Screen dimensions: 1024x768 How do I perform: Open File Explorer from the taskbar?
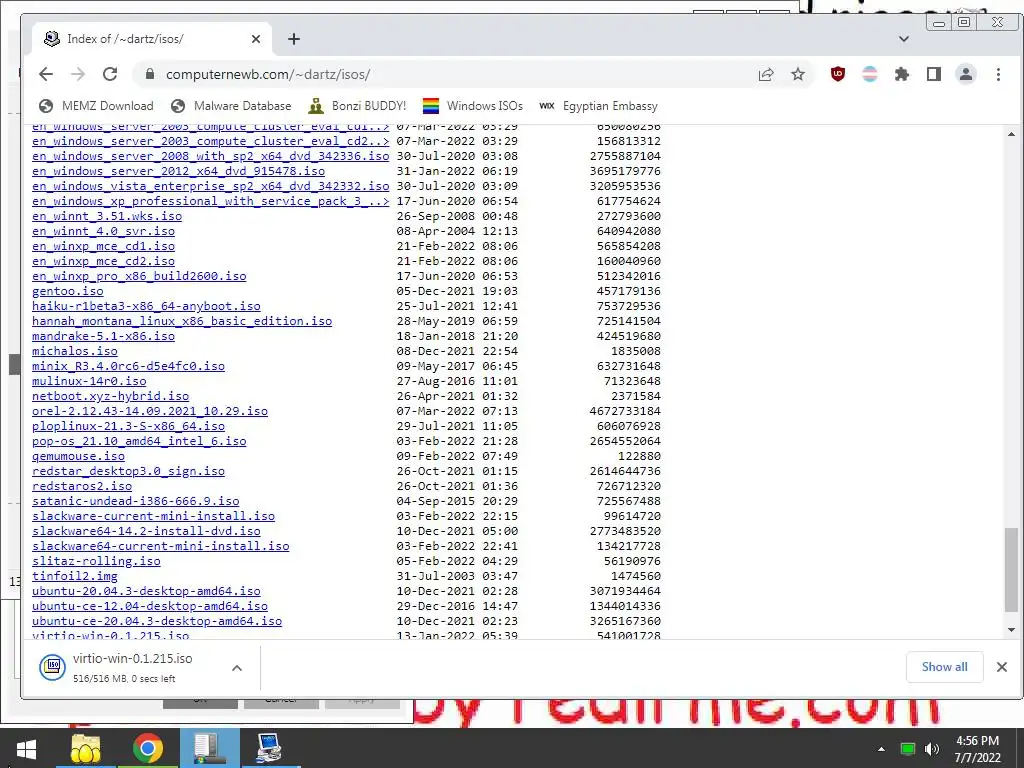(x=86, y=748)
